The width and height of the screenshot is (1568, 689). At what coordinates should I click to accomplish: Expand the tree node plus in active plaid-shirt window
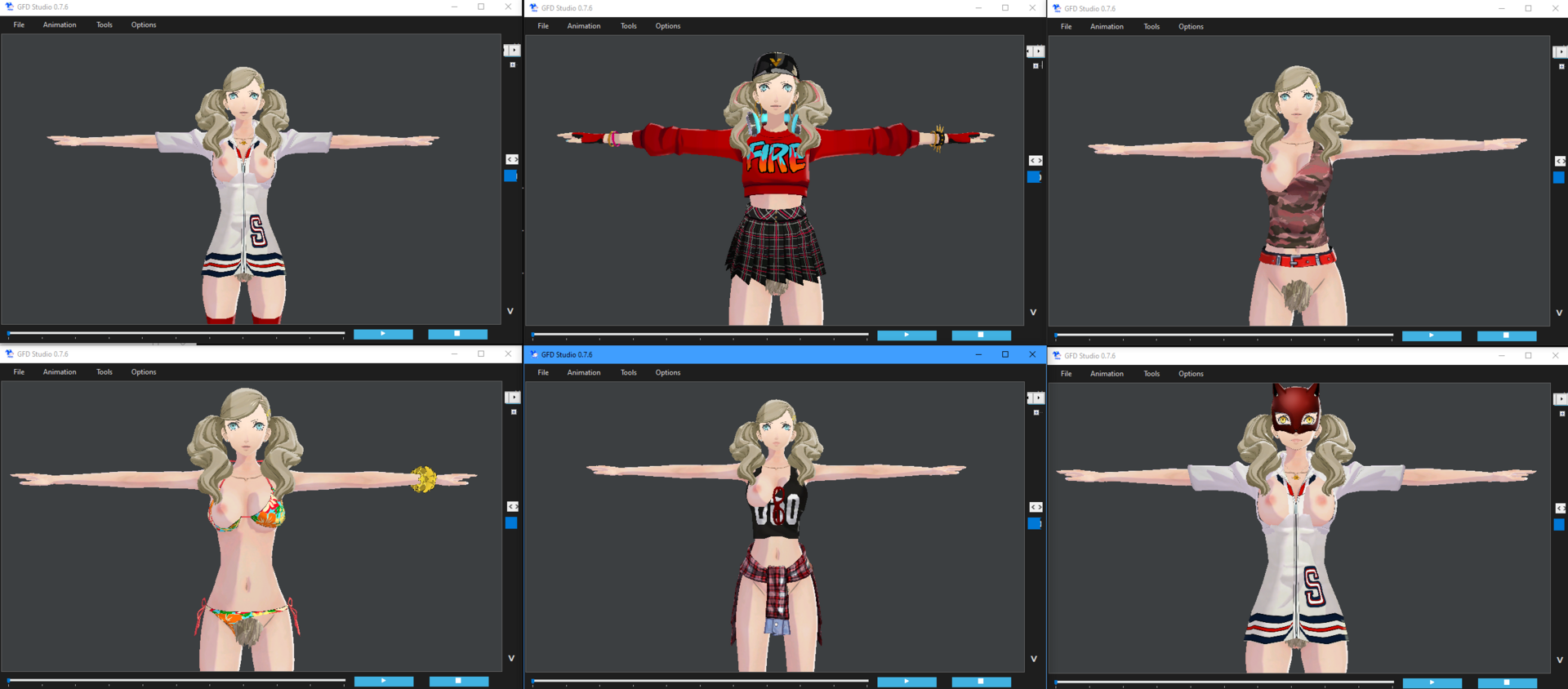1036,413
